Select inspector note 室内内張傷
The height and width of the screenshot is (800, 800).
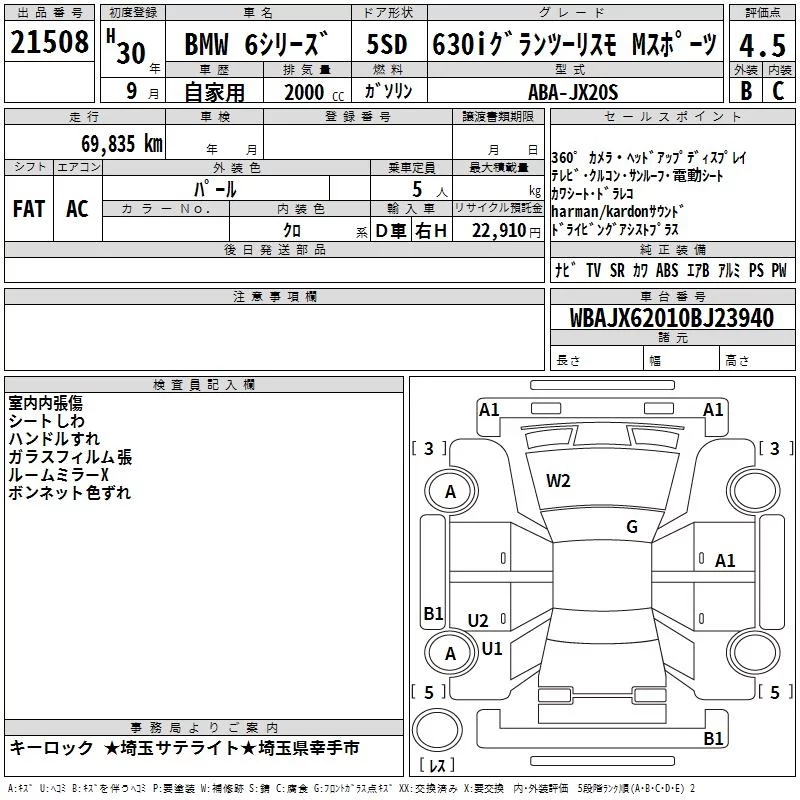[45, 403]
